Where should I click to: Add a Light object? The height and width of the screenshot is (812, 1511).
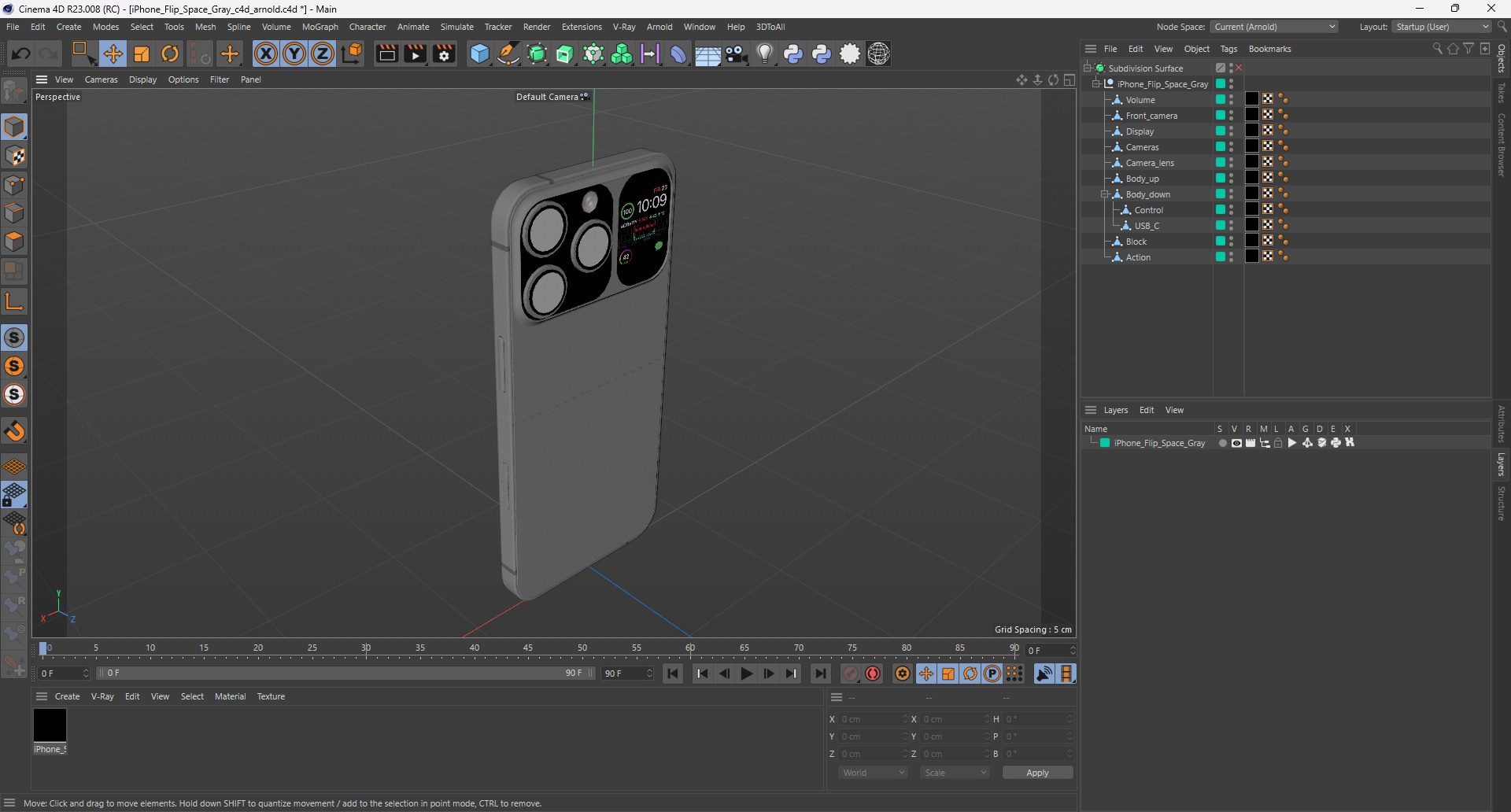(x=764, y=54)
